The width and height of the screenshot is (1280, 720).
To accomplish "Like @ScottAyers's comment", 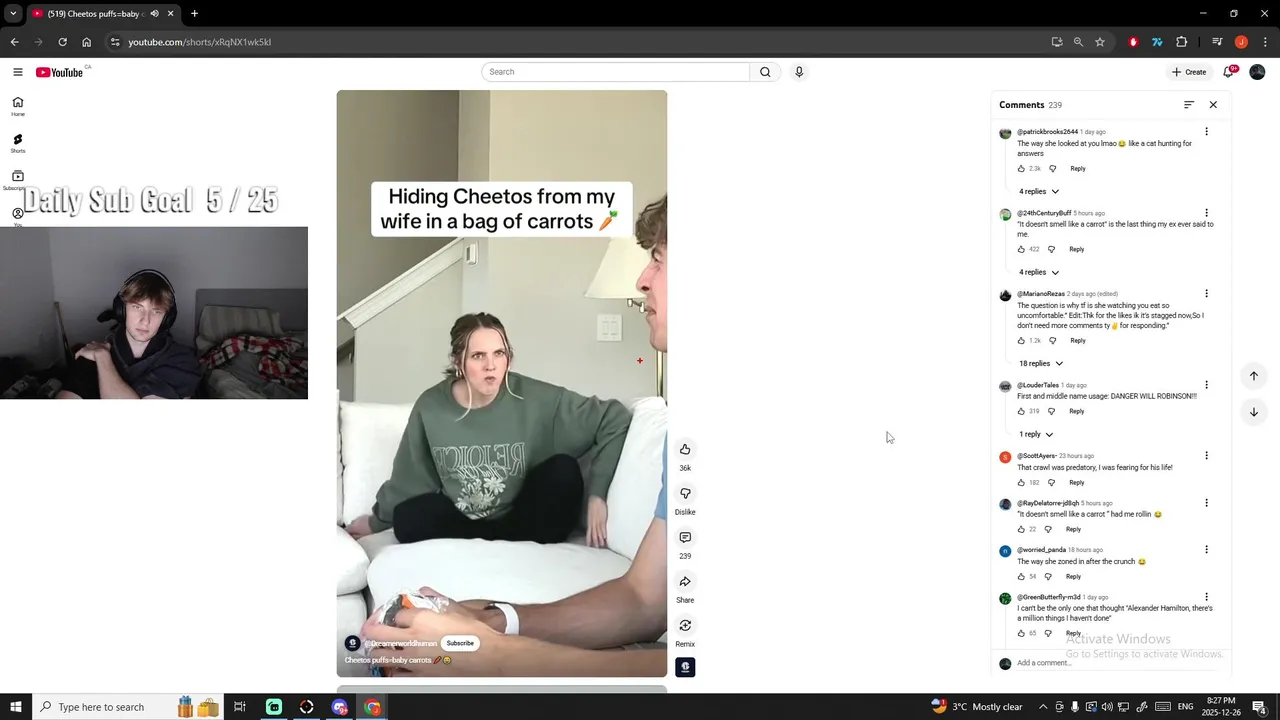I will click(1021, 483).
